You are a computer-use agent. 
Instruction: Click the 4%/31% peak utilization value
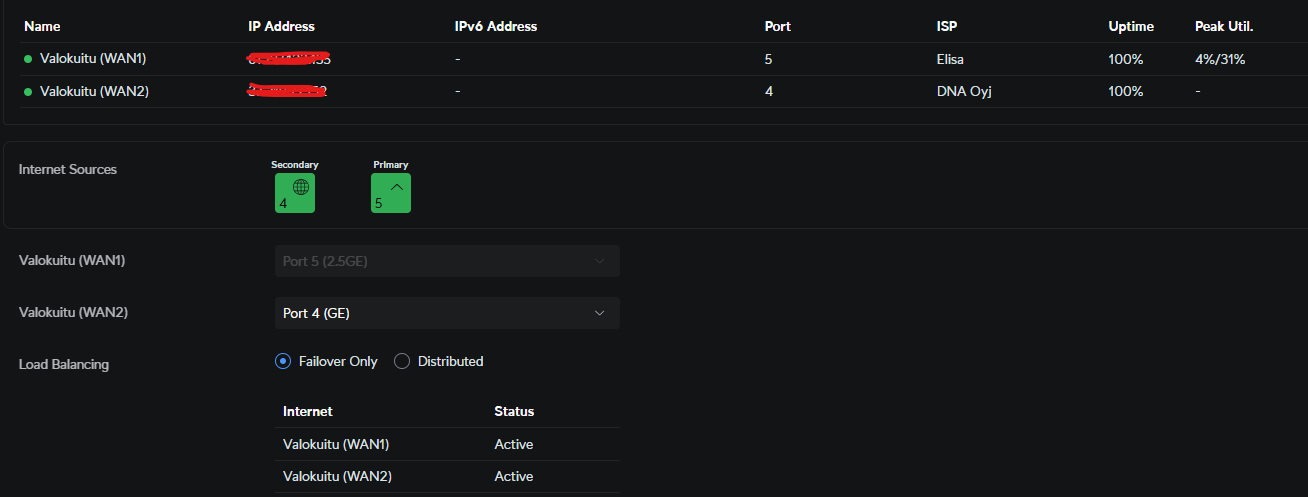tap(1219, 59)
